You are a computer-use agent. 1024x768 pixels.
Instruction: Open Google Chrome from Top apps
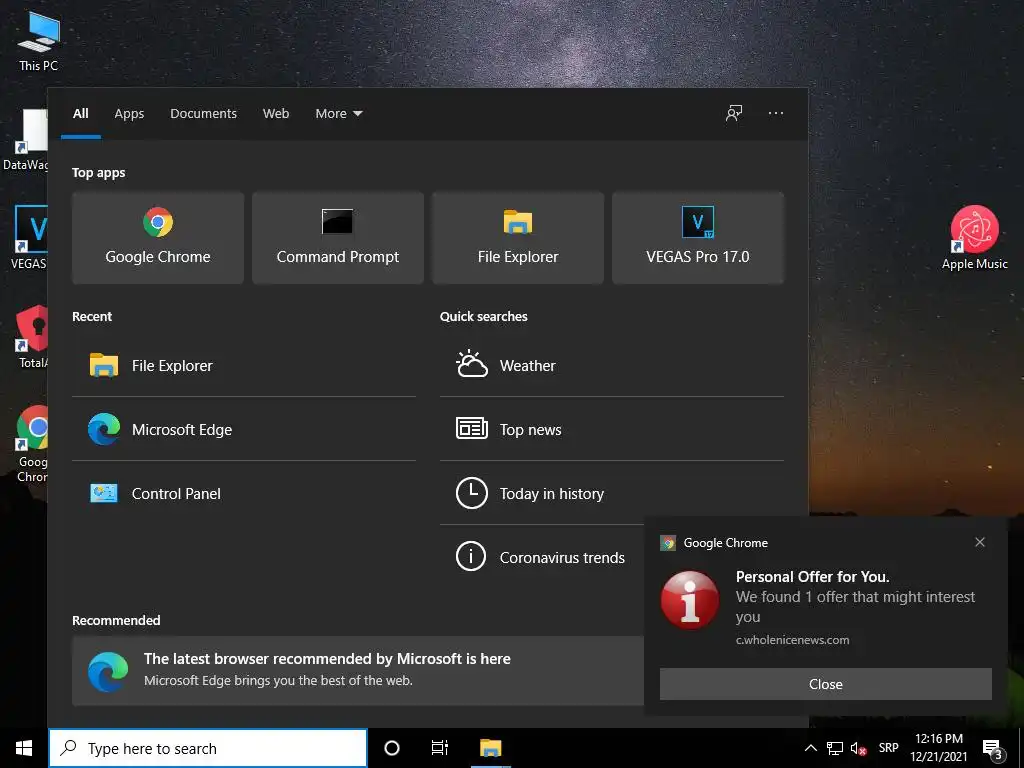[x=157, y=238]
